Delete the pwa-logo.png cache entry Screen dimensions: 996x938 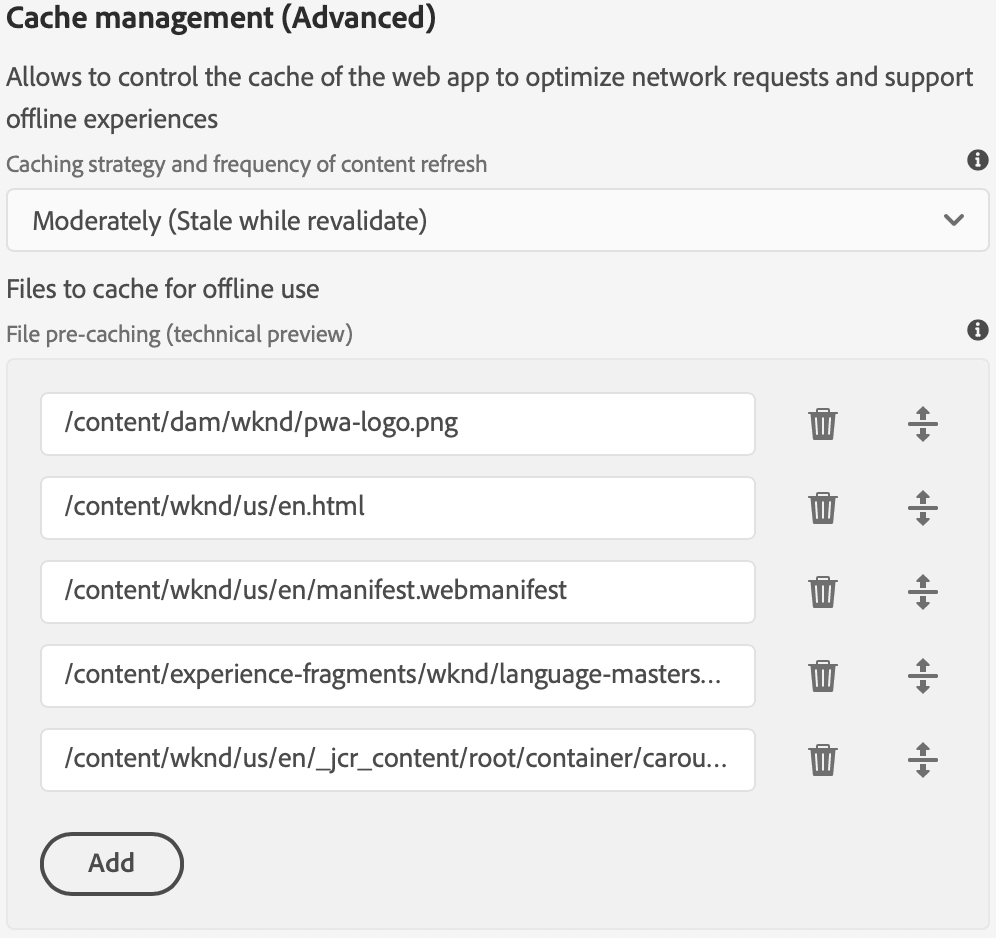click(x=822, y=424)
